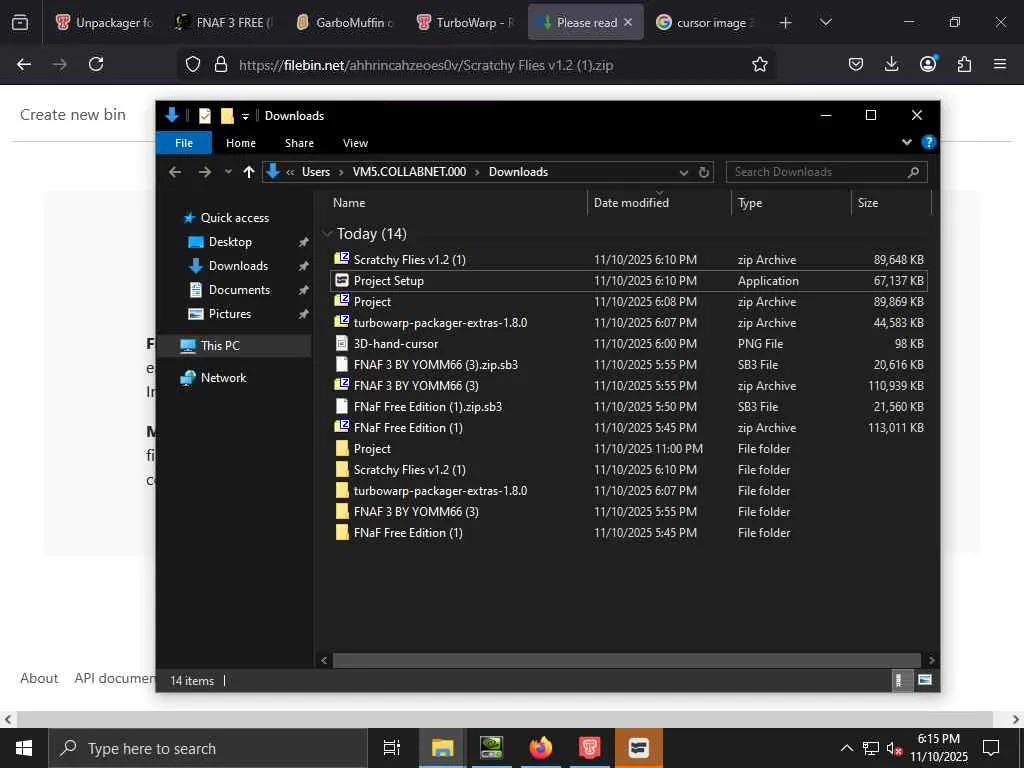Collapse the Today (14) group
This screenshot has width=1024, height=768.
(327, 234)
